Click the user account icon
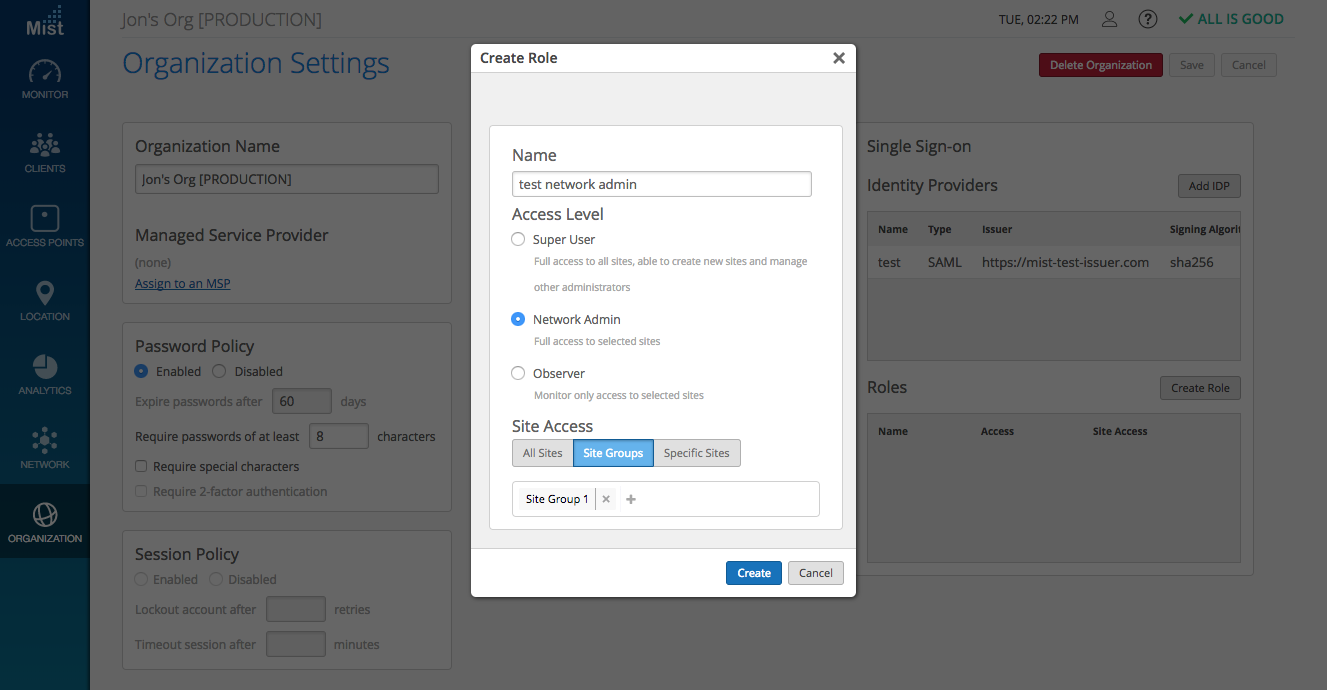 click(1109, 19)
